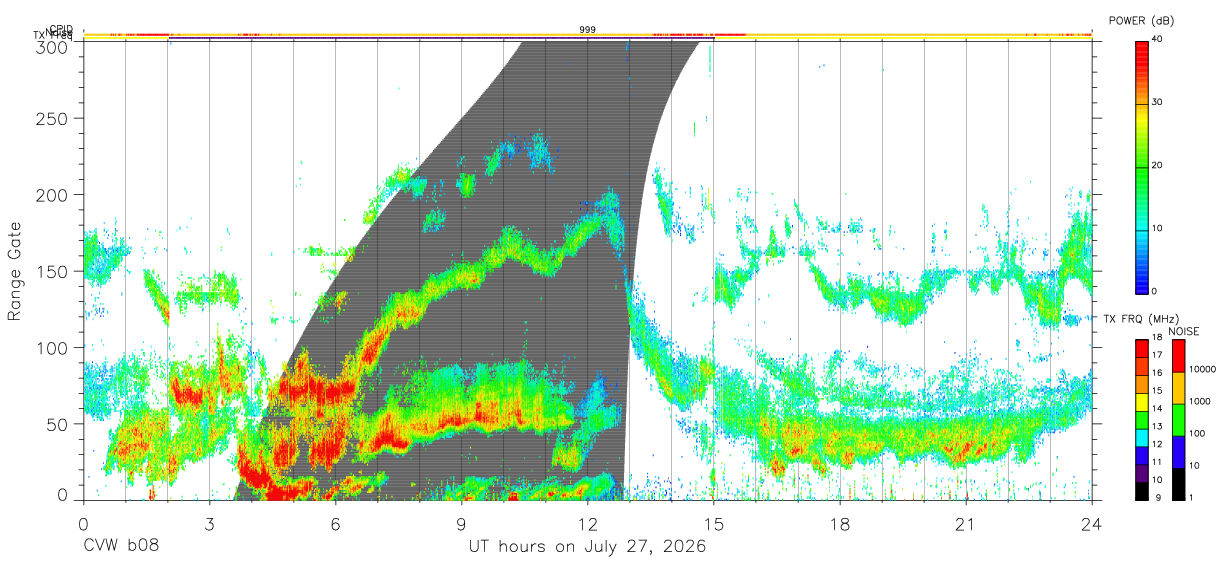Image resolution: width=1228 pixels, height=567 pixels.
Task: Click the 'UT hours on July 27, 2026' label
Action: pos(587,547)
